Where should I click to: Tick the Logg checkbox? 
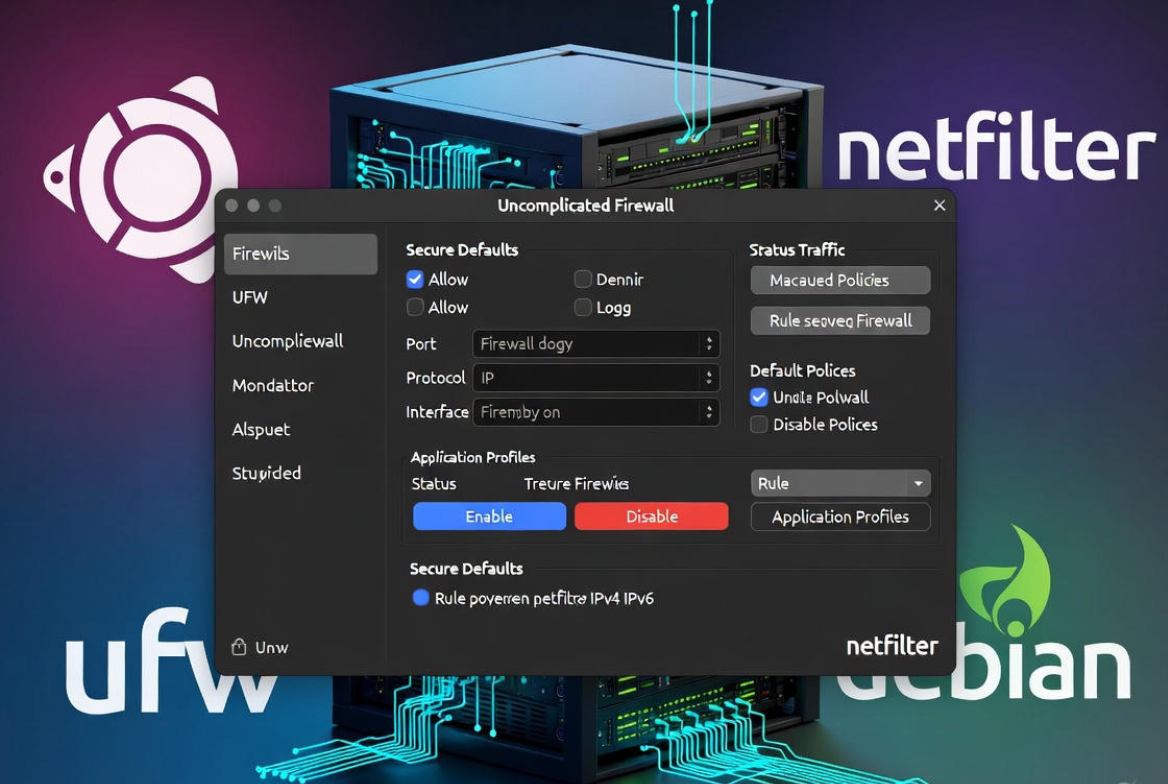tap(583, 308)
